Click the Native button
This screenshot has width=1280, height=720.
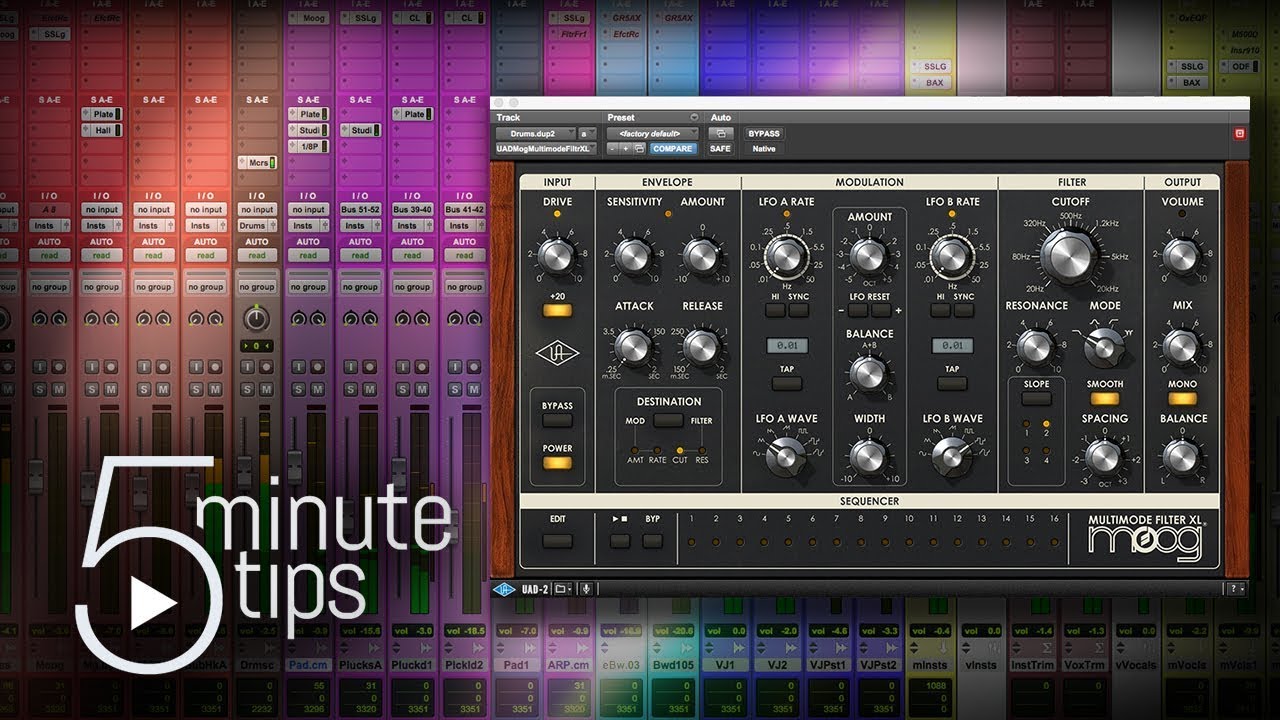tap(764, 148)
